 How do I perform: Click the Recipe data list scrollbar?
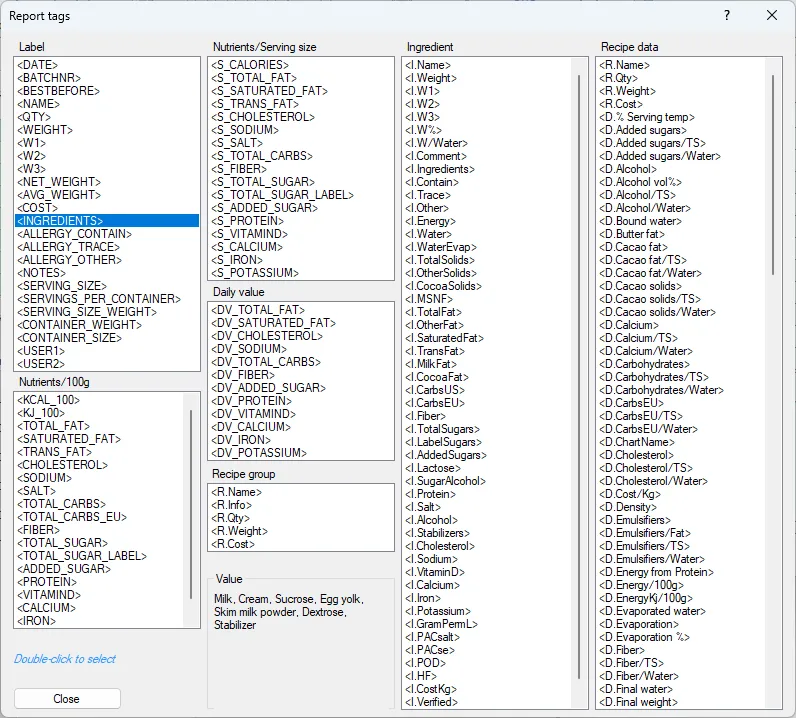(773, 175)
